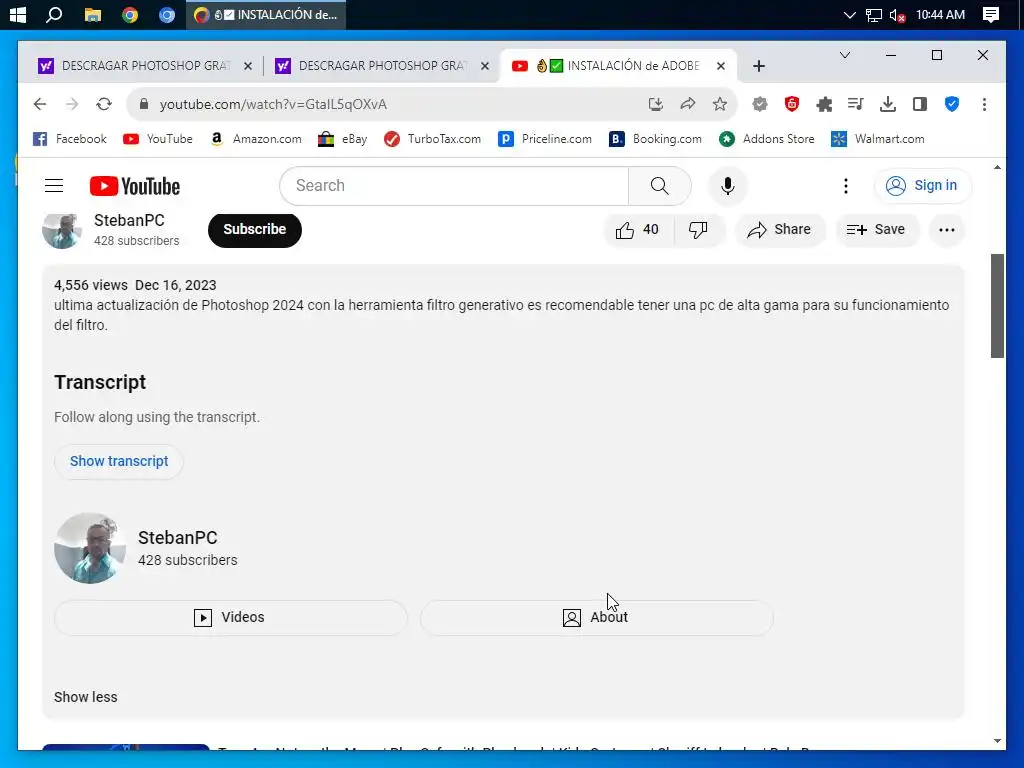Go back to the previous page
Screen dimensions: 1024x768
tap(40, 104)
